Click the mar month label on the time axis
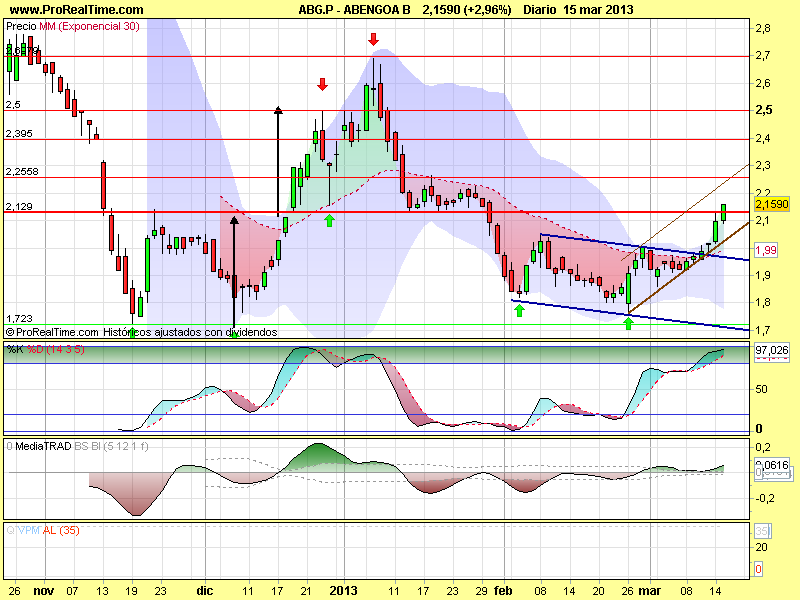Screen dimensions: 800x600 coord(649,591)
